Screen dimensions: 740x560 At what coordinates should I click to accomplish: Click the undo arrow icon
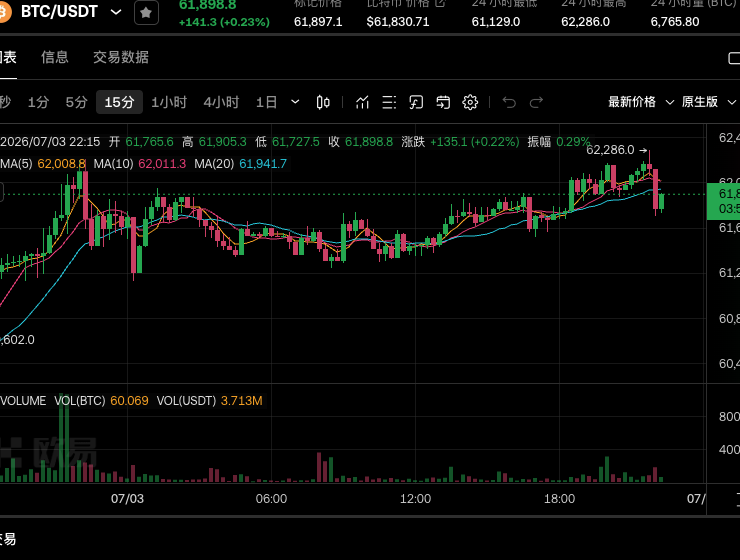(x=509, y=102)
